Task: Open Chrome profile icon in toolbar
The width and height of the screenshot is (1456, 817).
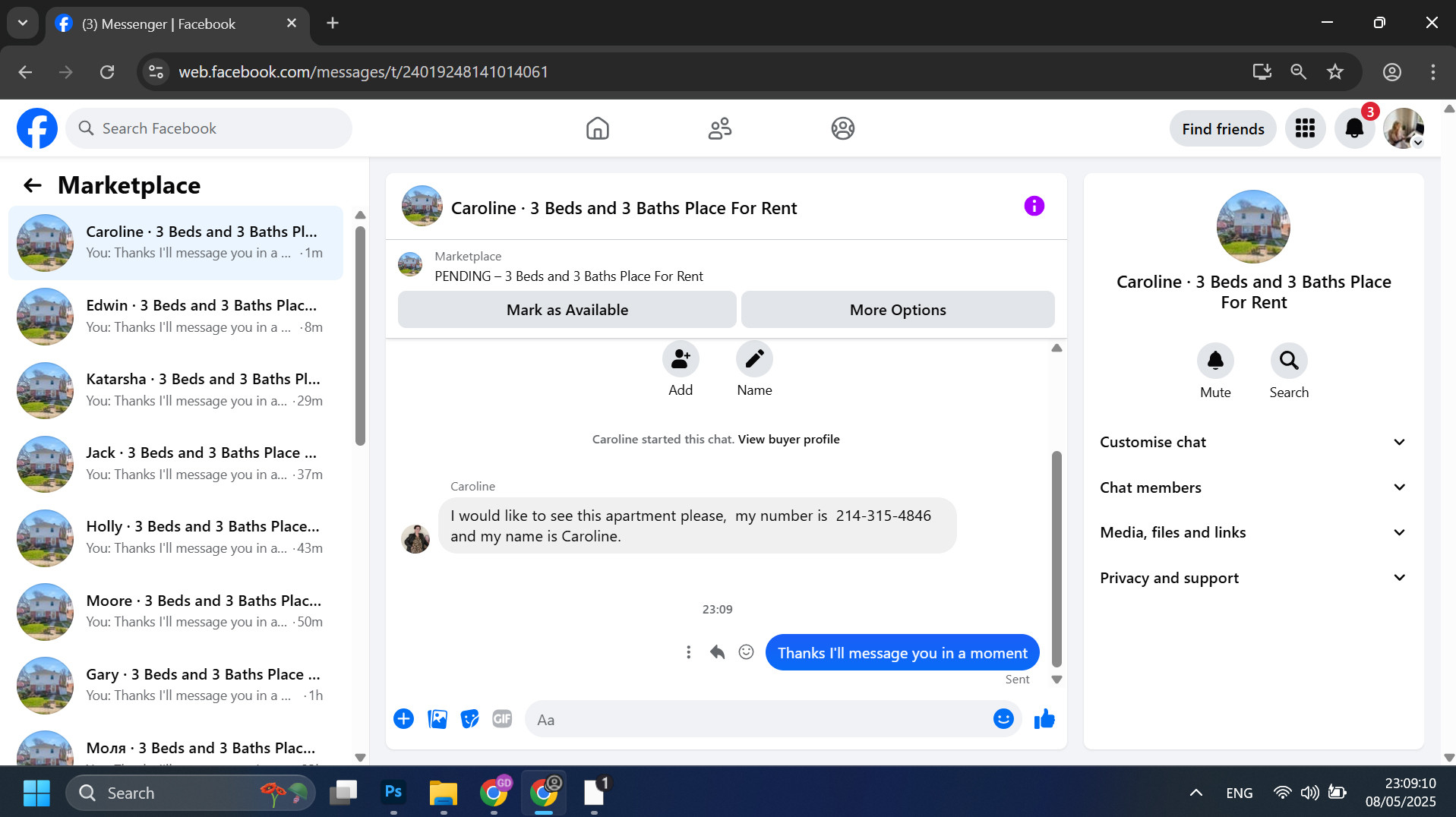Action: 1391,72
